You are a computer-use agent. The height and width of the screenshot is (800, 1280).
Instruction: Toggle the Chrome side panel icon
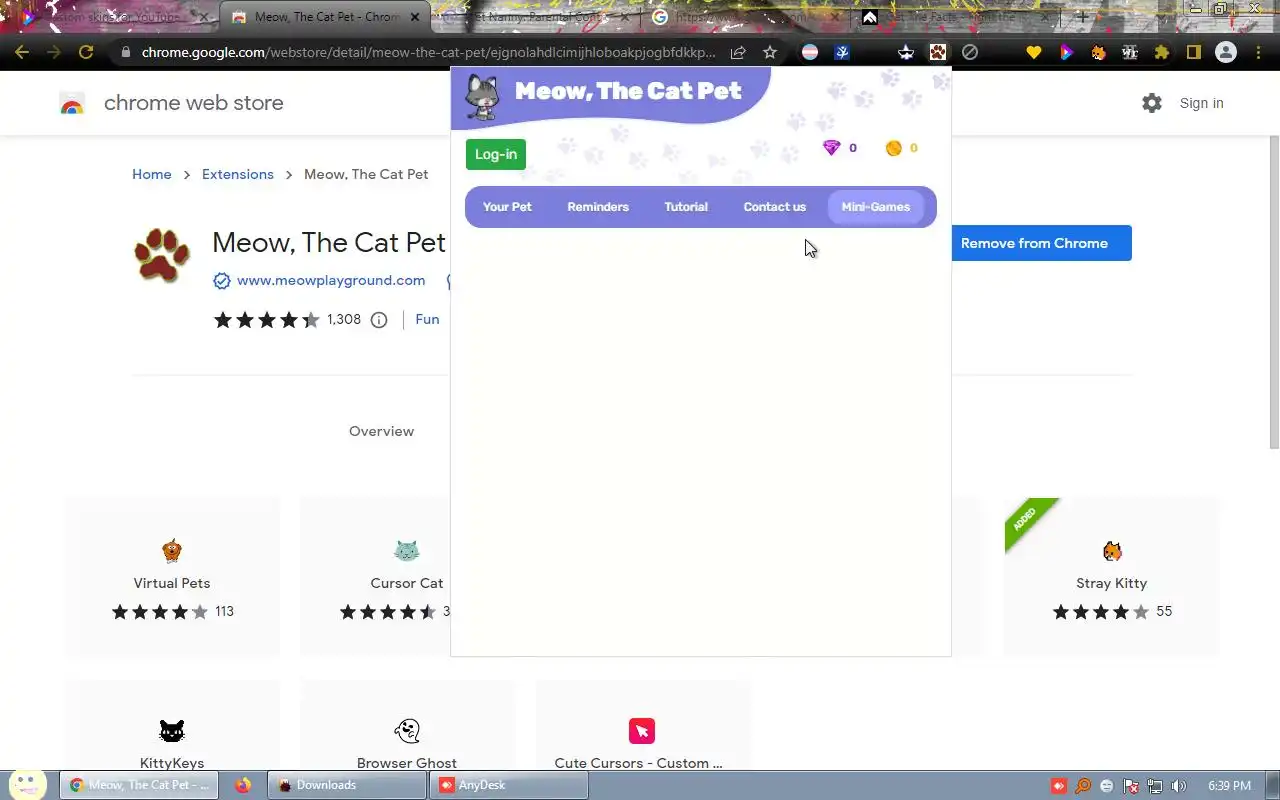click(x=1193, y=52)
